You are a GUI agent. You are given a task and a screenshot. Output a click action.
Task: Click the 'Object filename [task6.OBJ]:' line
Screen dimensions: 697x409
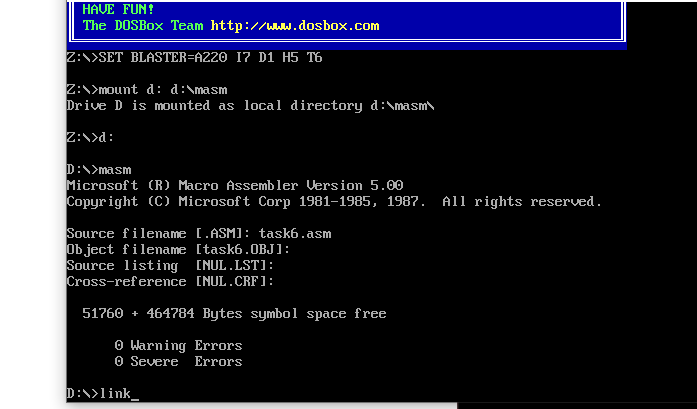coord(178,249)
